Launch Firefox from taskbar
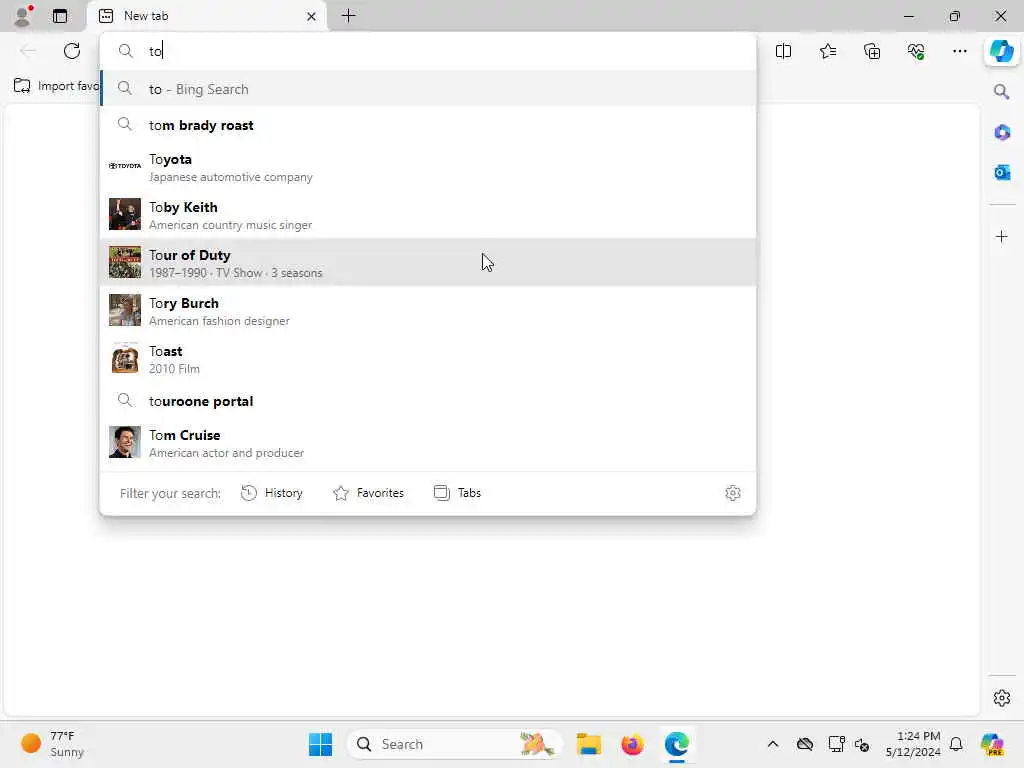The width and height of the screenshot is (1024, 768). 632,744
